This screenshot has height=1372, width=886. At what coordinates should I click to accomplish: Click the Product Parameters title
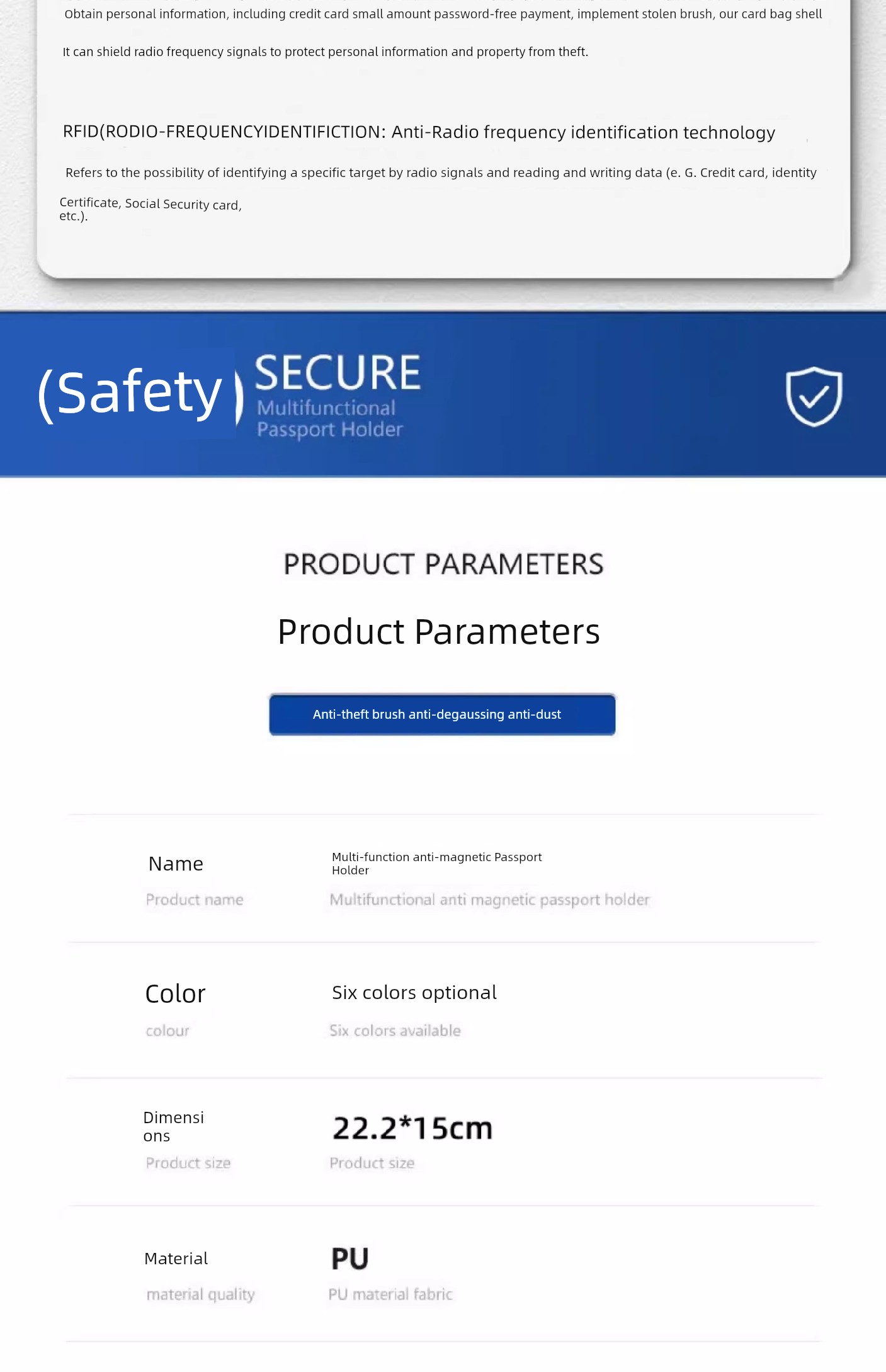point(439,631)
